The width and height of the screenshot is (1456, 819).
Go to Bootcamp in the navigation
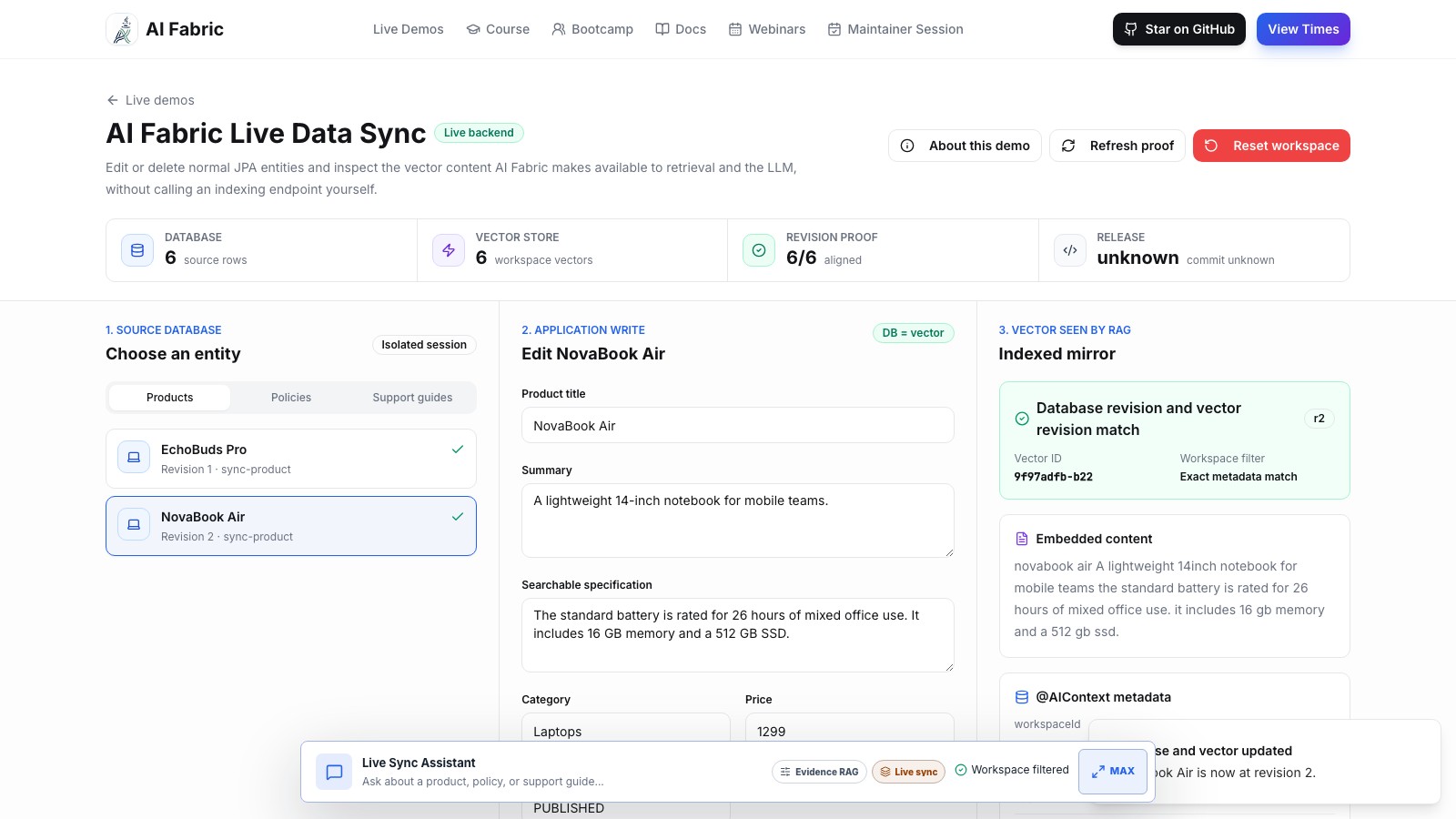coord(592,29)
